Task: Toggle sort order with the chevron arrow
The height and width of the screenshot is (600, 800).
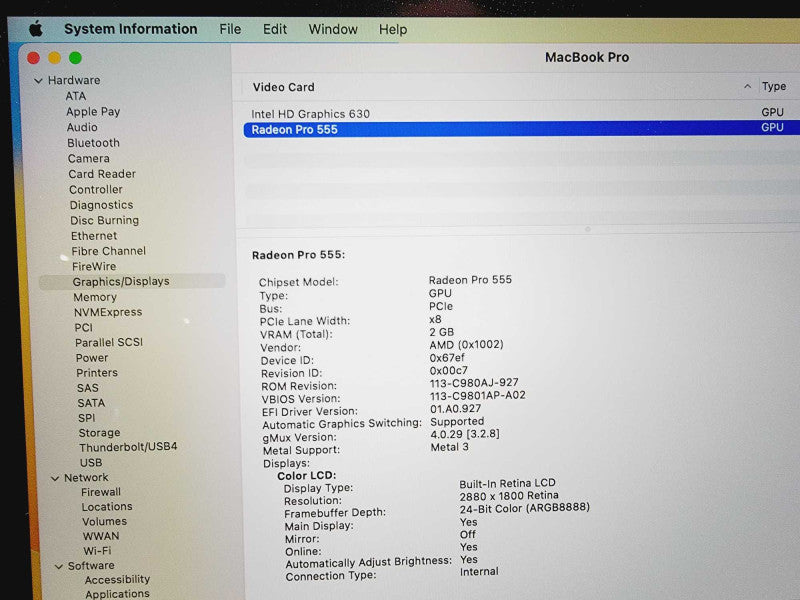Action: click(747, 86)
